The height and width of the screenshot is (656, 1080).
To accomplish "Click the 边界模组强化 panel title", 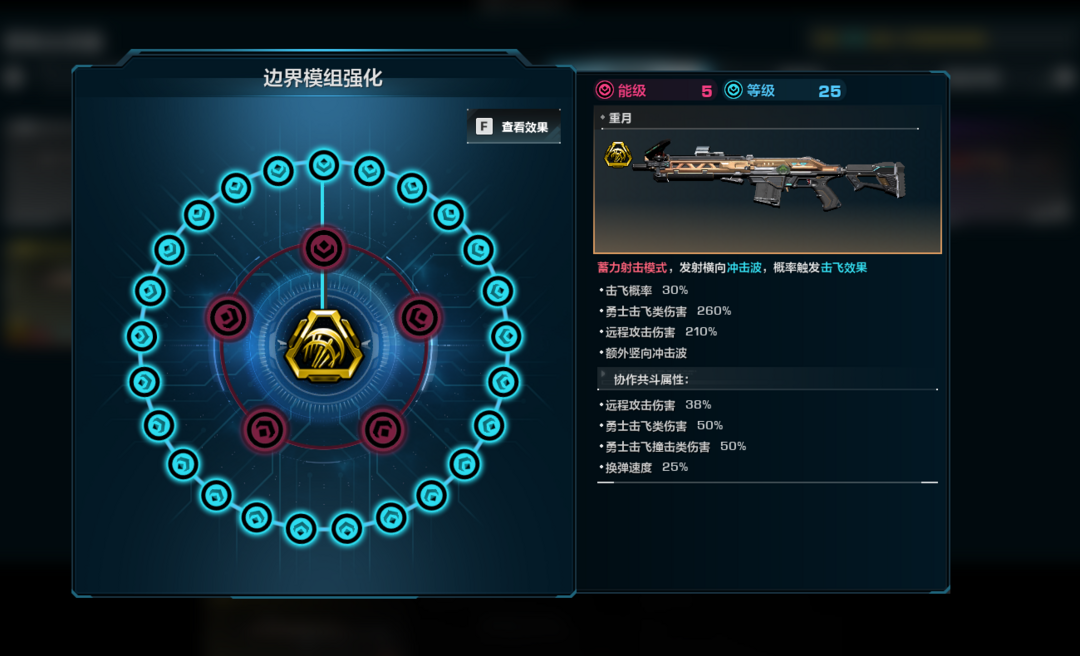I will [x=322, y=78].
